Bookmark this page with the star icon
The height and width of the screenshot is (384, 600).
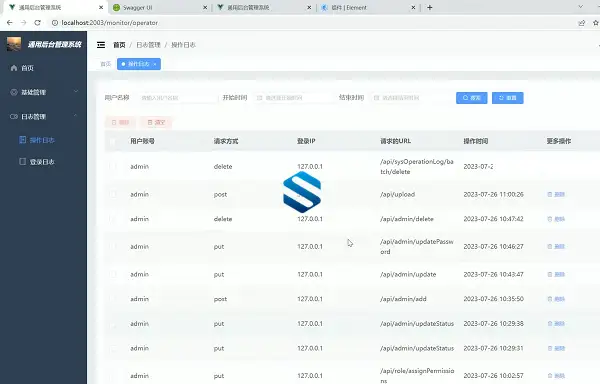click(x=596, y=23)
